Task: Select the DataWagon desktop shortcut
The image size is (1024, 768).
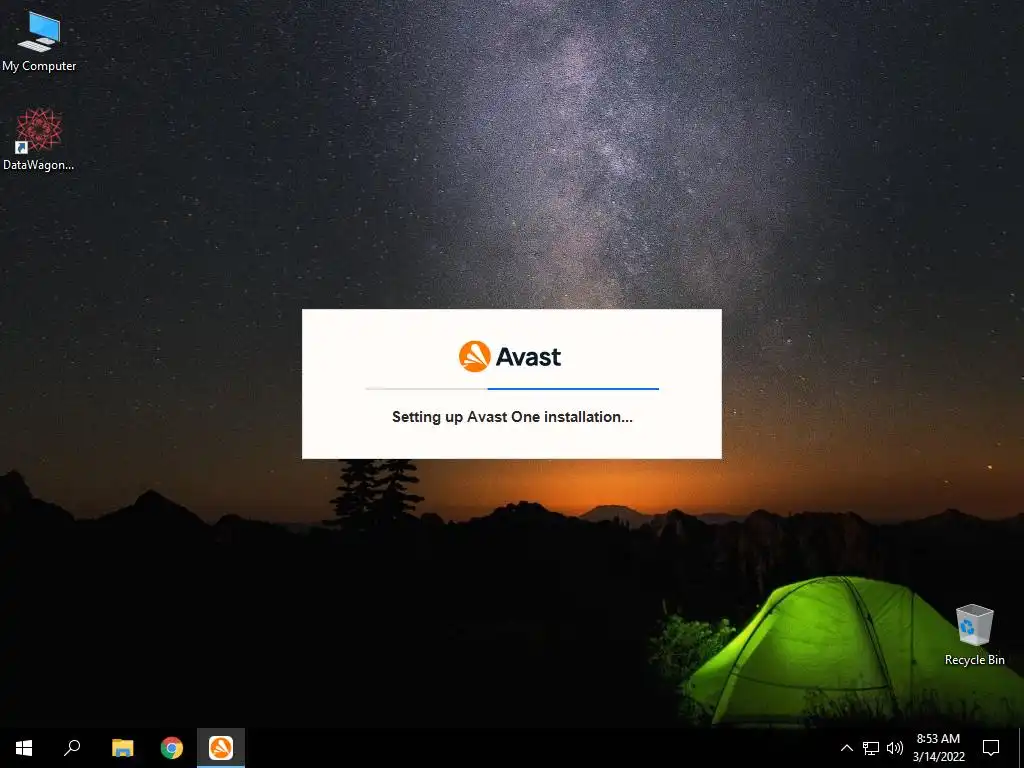Action: coord(39,140)
